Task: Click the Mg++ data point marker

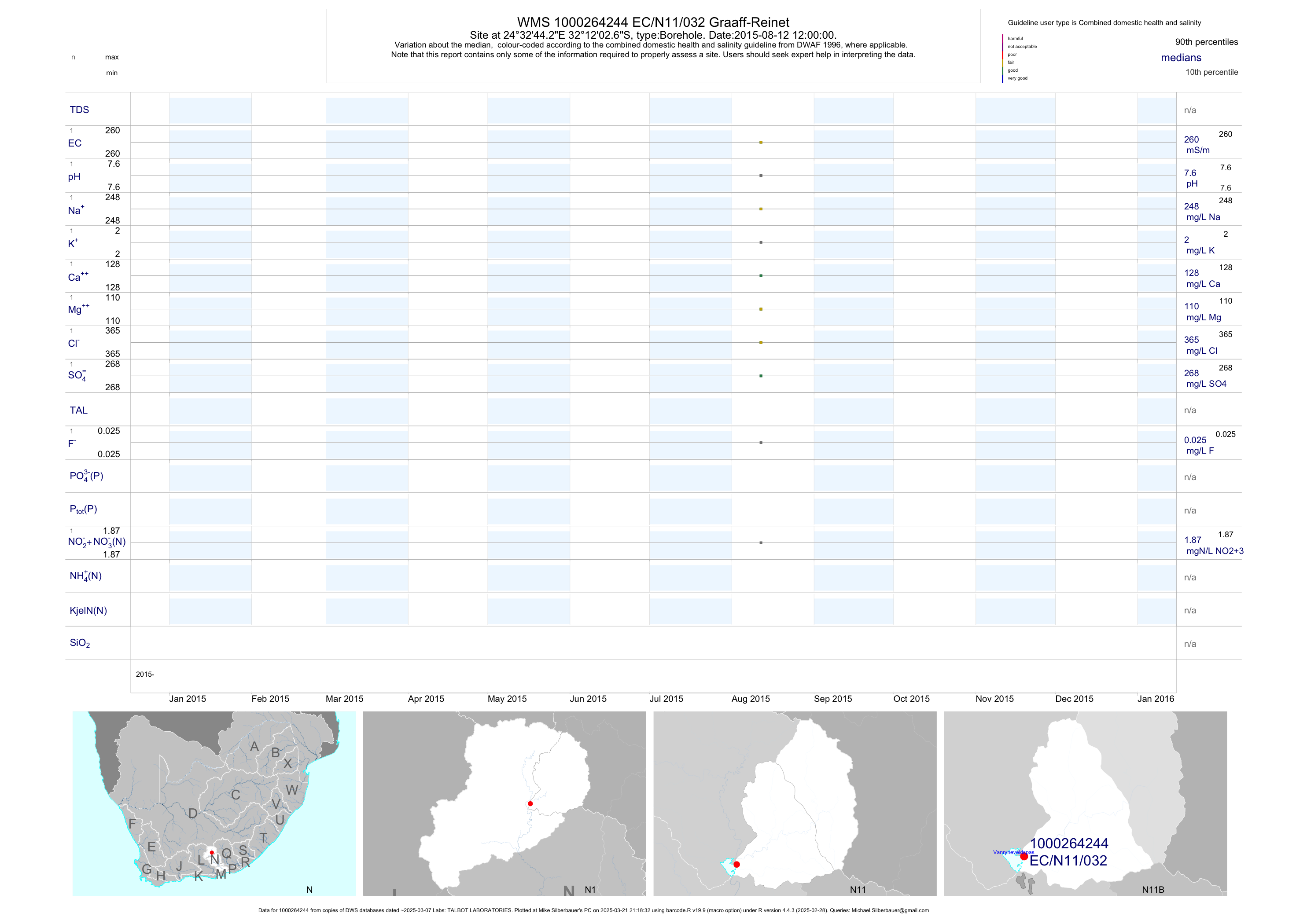Action: pos(761,309)
